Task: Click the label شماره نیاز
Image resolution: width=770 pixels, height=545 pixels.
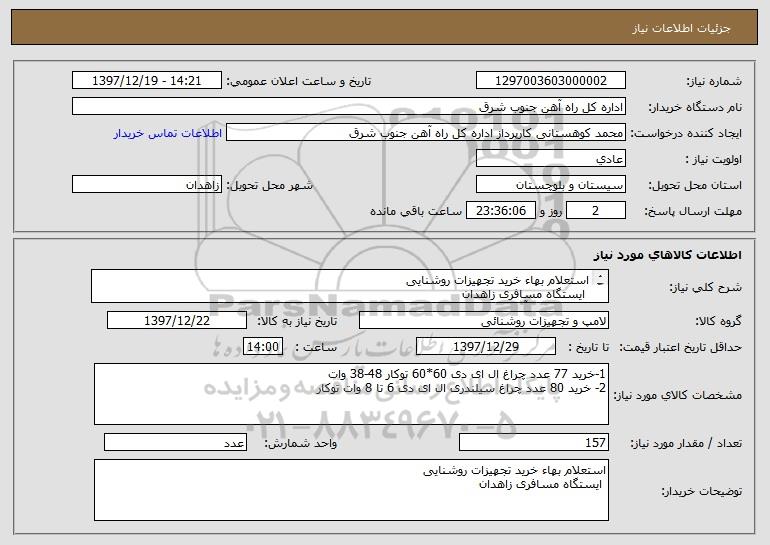Action: coord(714,81)
